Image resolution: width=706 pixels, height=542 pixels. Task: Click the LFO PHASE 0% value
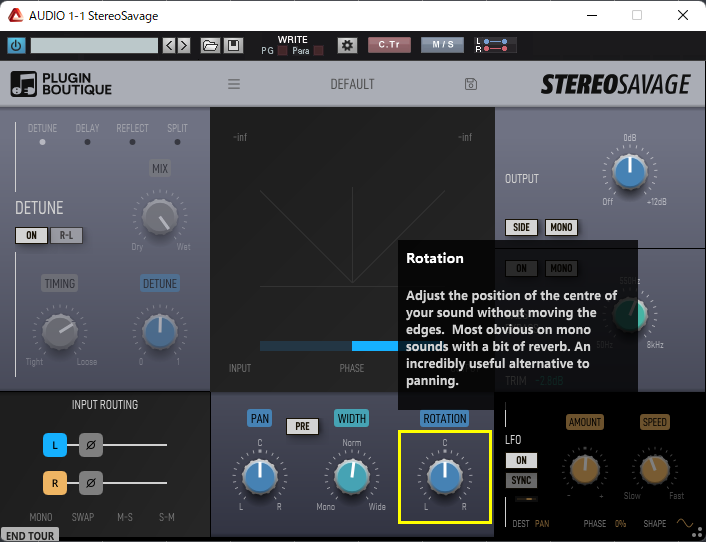click(x=620, y=524)
